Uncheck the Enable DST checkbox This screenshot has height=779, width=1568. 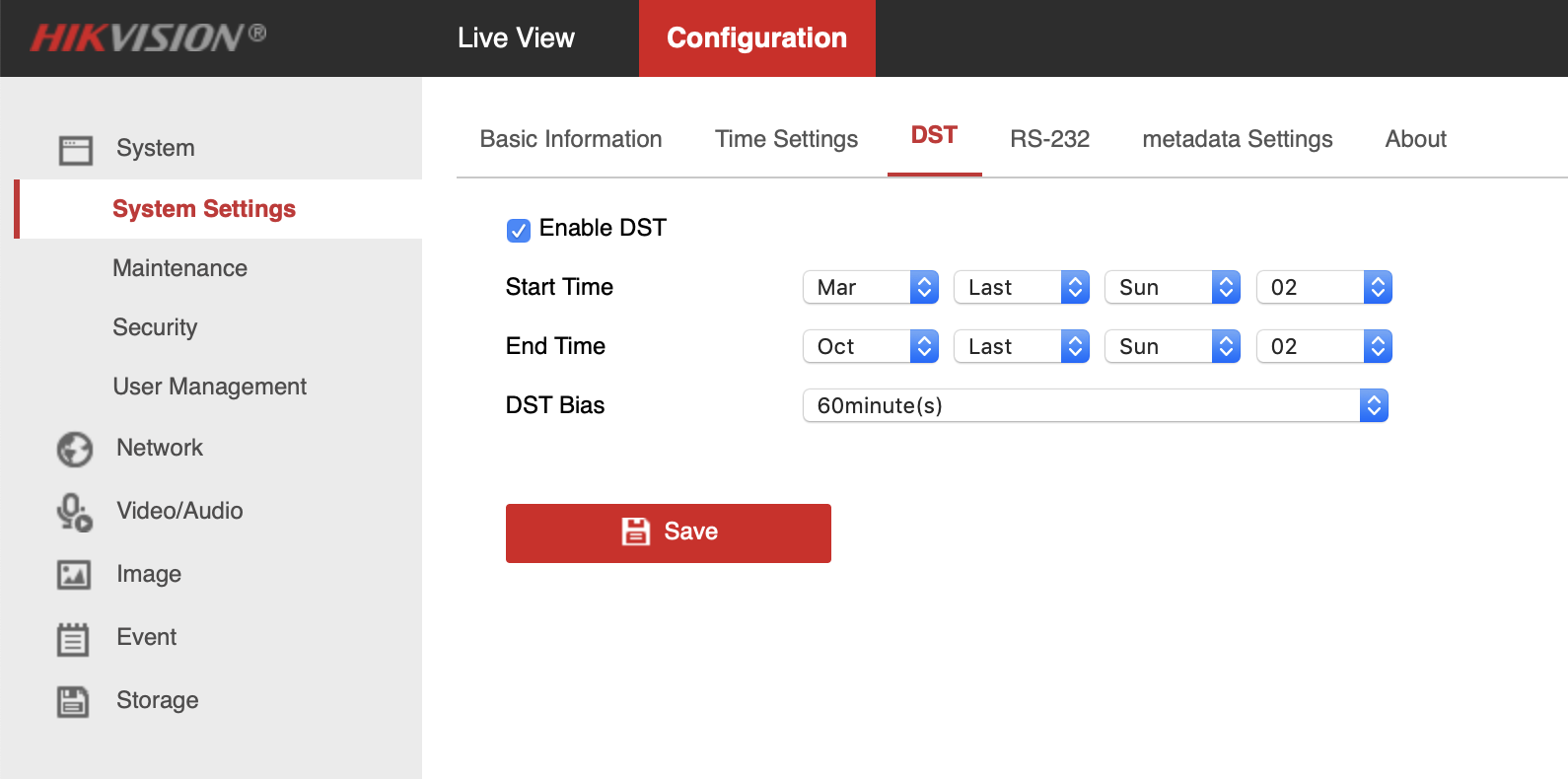tap(518, 230)
